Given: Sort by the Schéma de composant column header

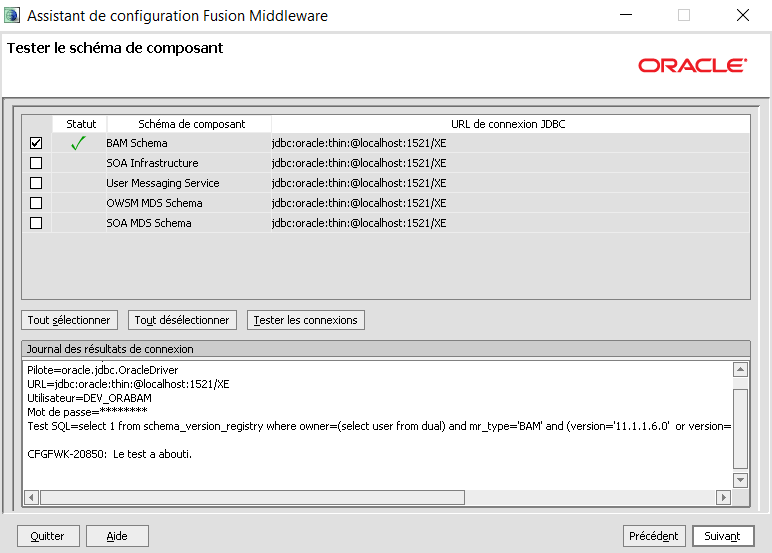Looking at the screenshot, I should (191, 124).
